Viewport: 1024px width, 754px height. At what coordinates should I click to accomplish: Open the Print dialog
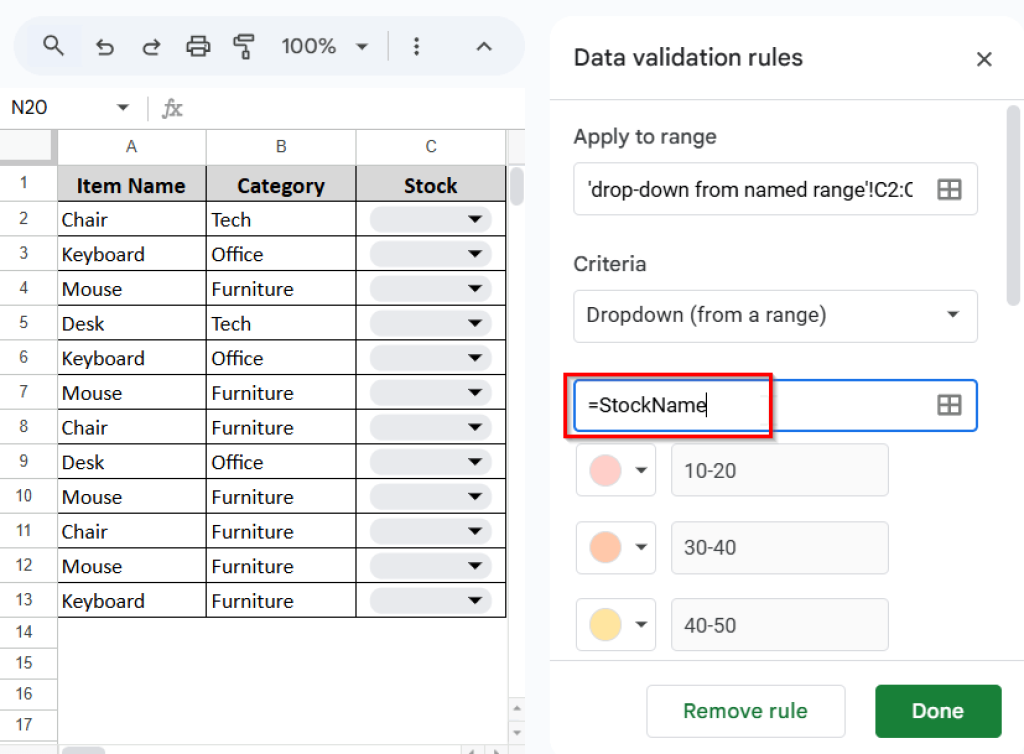point(198,46)
